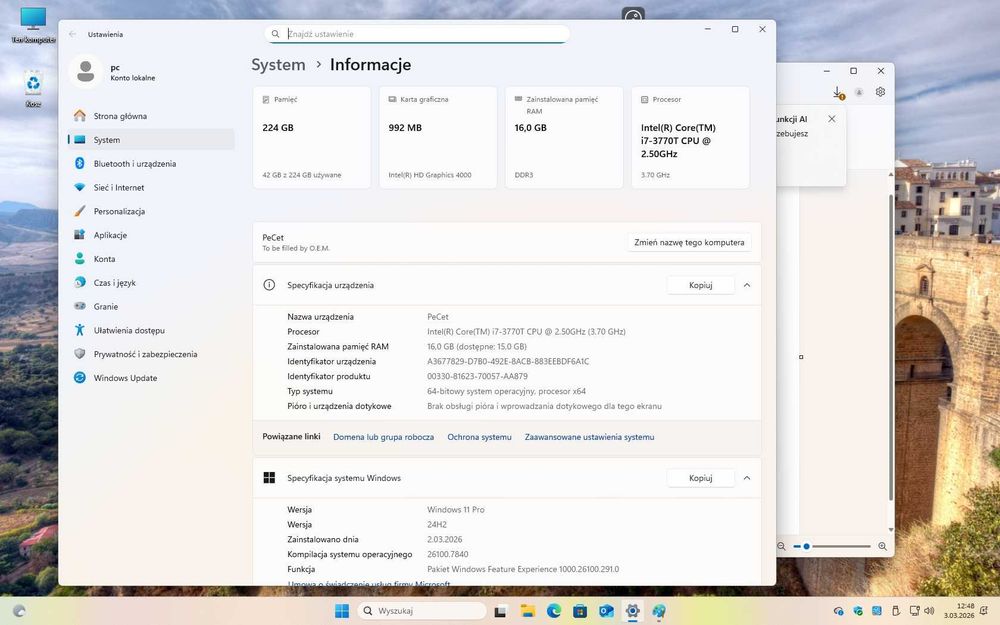Open the Kosz recycle bin desktop icon
The image size is (1000, 625).
[33, 89]
